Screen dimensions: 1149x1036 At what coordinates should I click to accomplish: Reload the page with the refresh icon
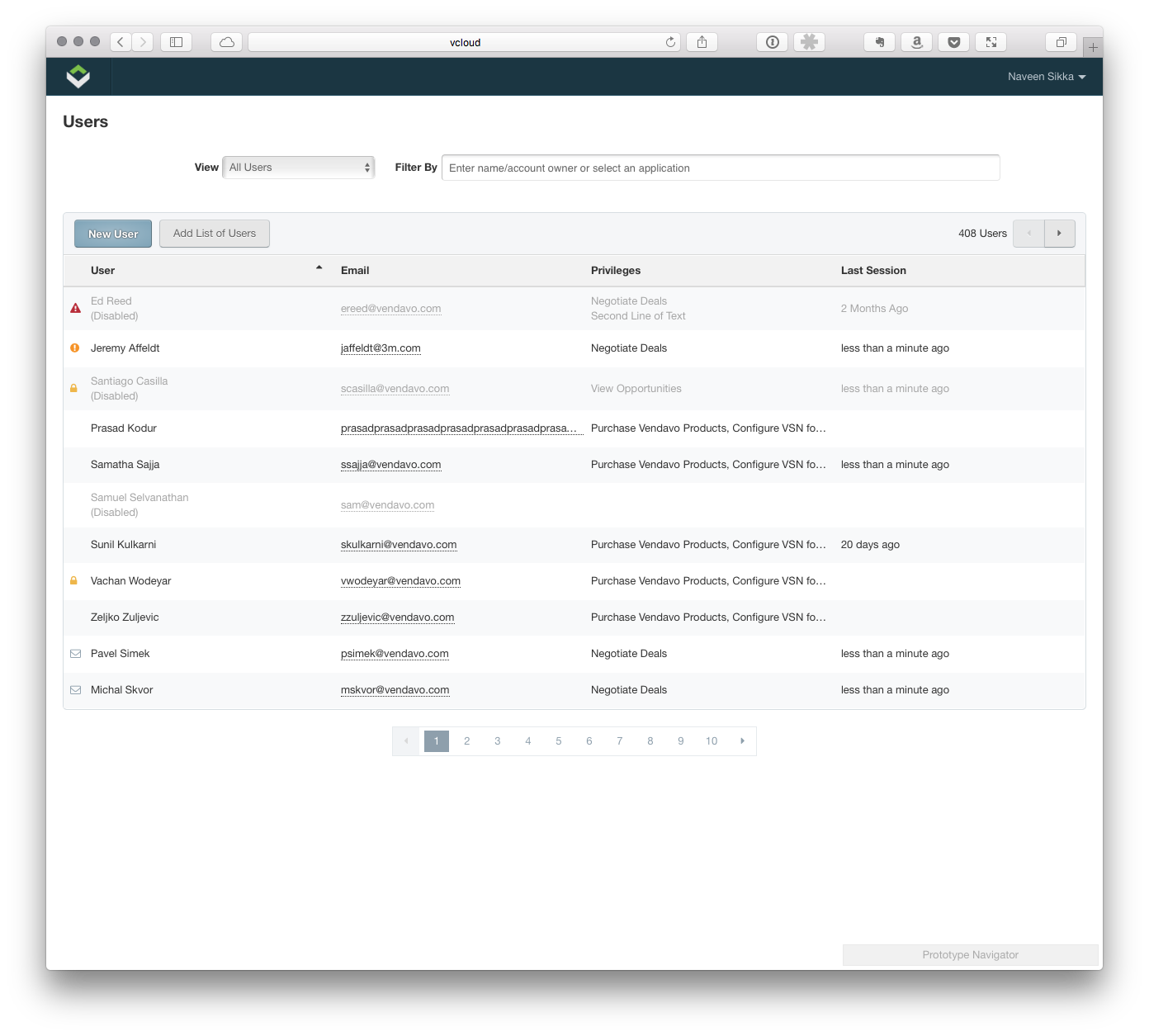click(x=670, y=42)
